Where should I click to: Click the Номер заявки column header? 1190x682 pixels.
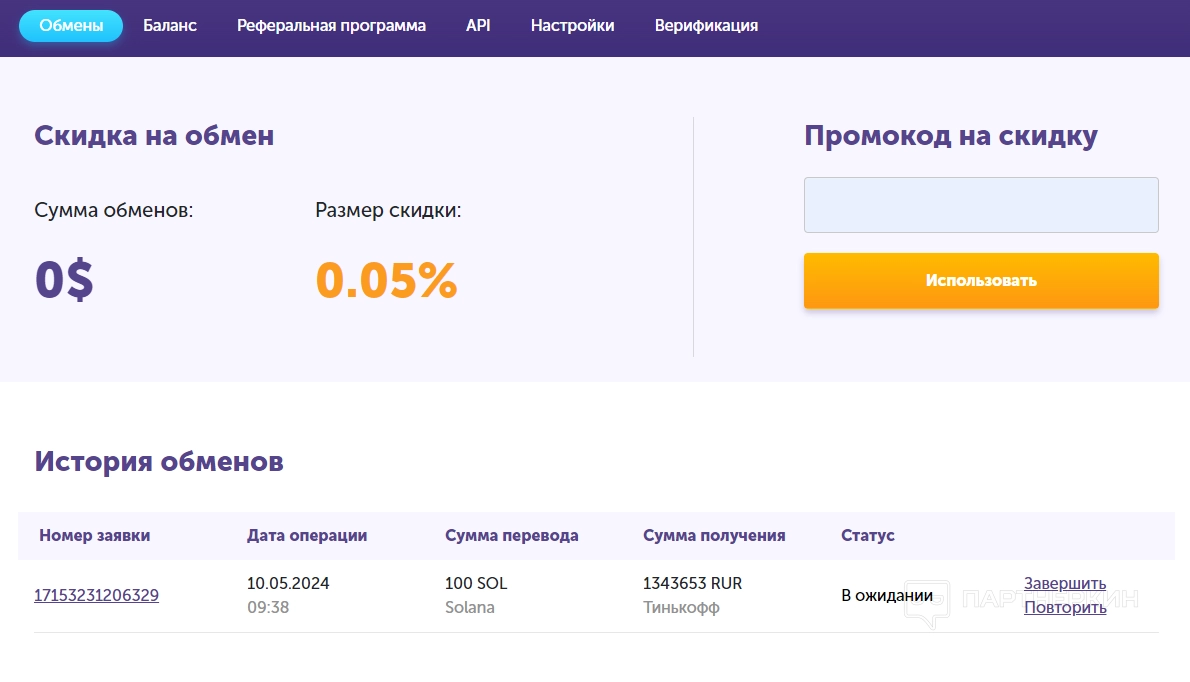(x=95, y=536)
